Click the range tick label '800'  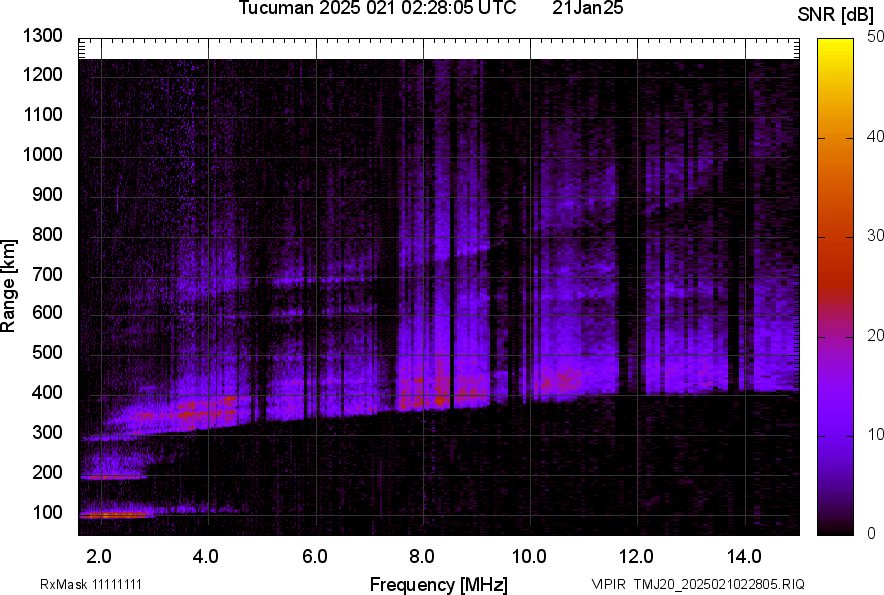click(x=47, y=234)
